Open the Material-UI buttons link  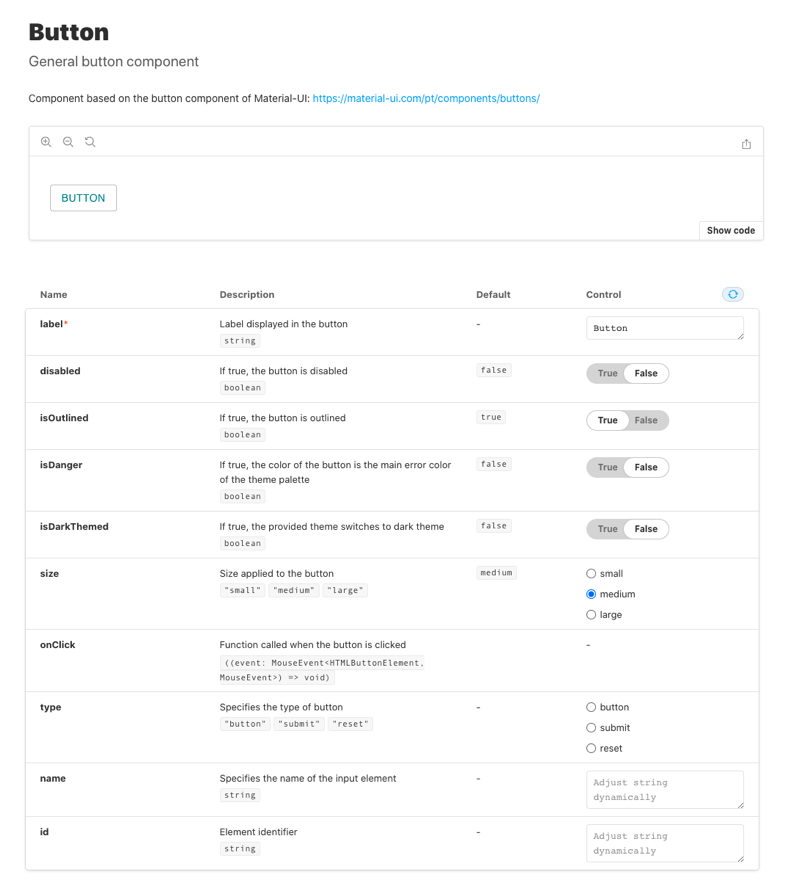coord(426,98)
